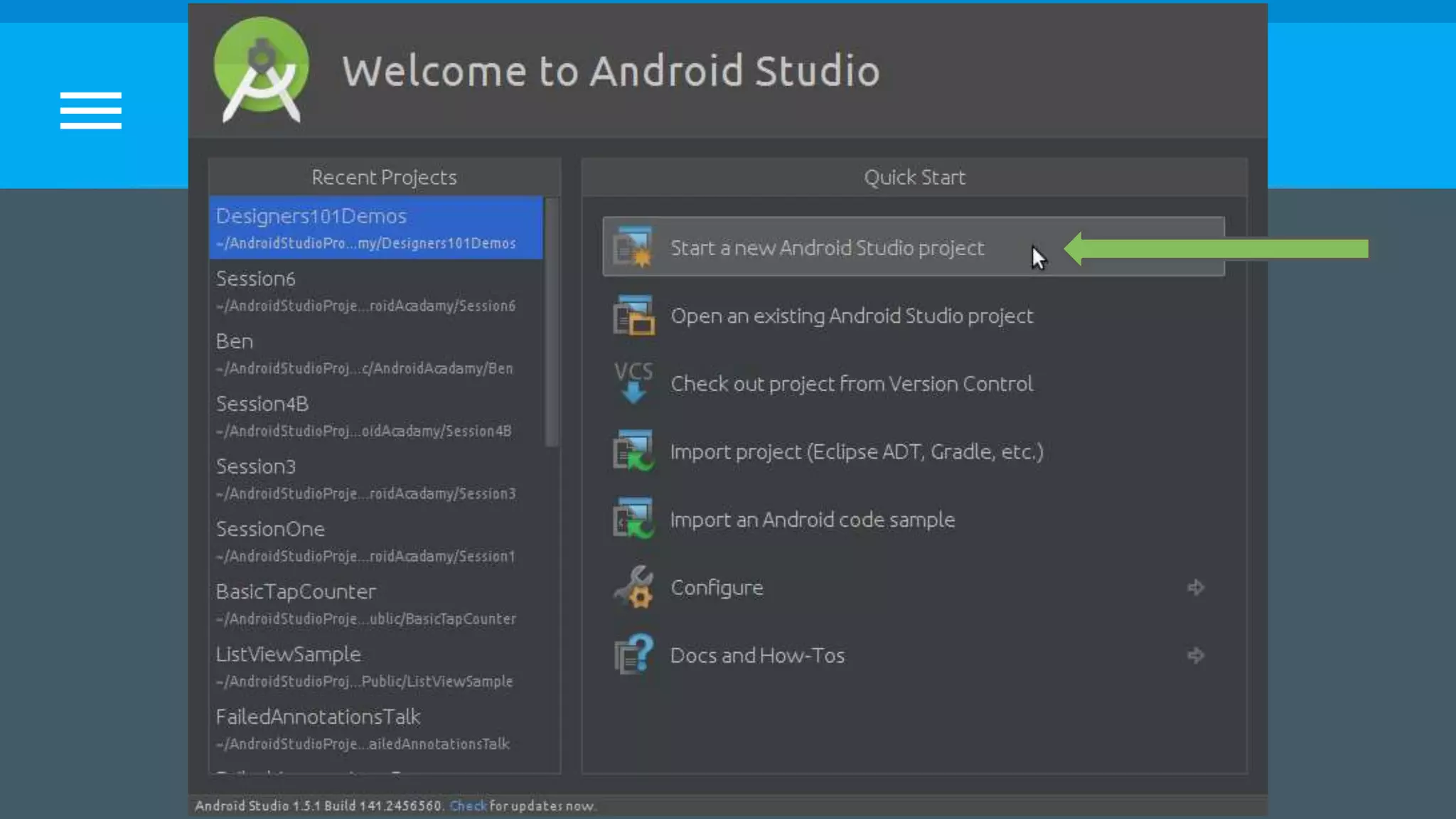Image resolution: width=1456 pixels, height=819 pixels.
Task: Open the ListViewSample recent project
Action: (x=376, y=665)
